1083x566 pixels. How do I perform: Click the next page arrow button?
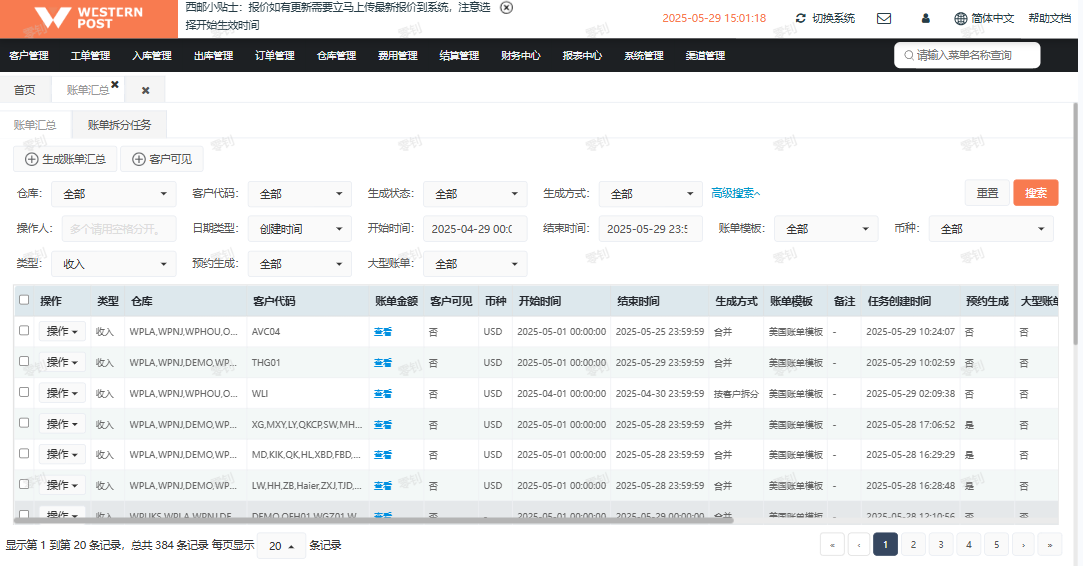(1024, 545)
